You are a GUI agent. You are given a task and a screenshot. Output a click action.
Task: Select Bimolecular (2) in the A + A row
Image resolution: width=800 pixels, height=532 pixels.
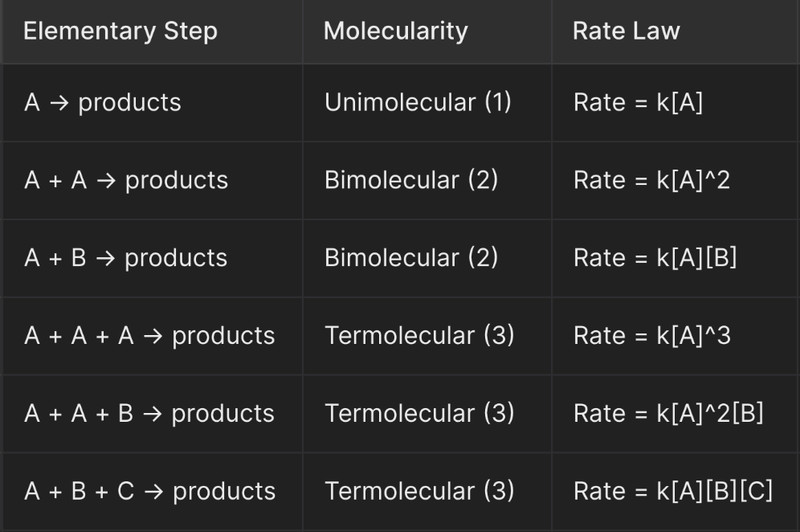[411, 180]
